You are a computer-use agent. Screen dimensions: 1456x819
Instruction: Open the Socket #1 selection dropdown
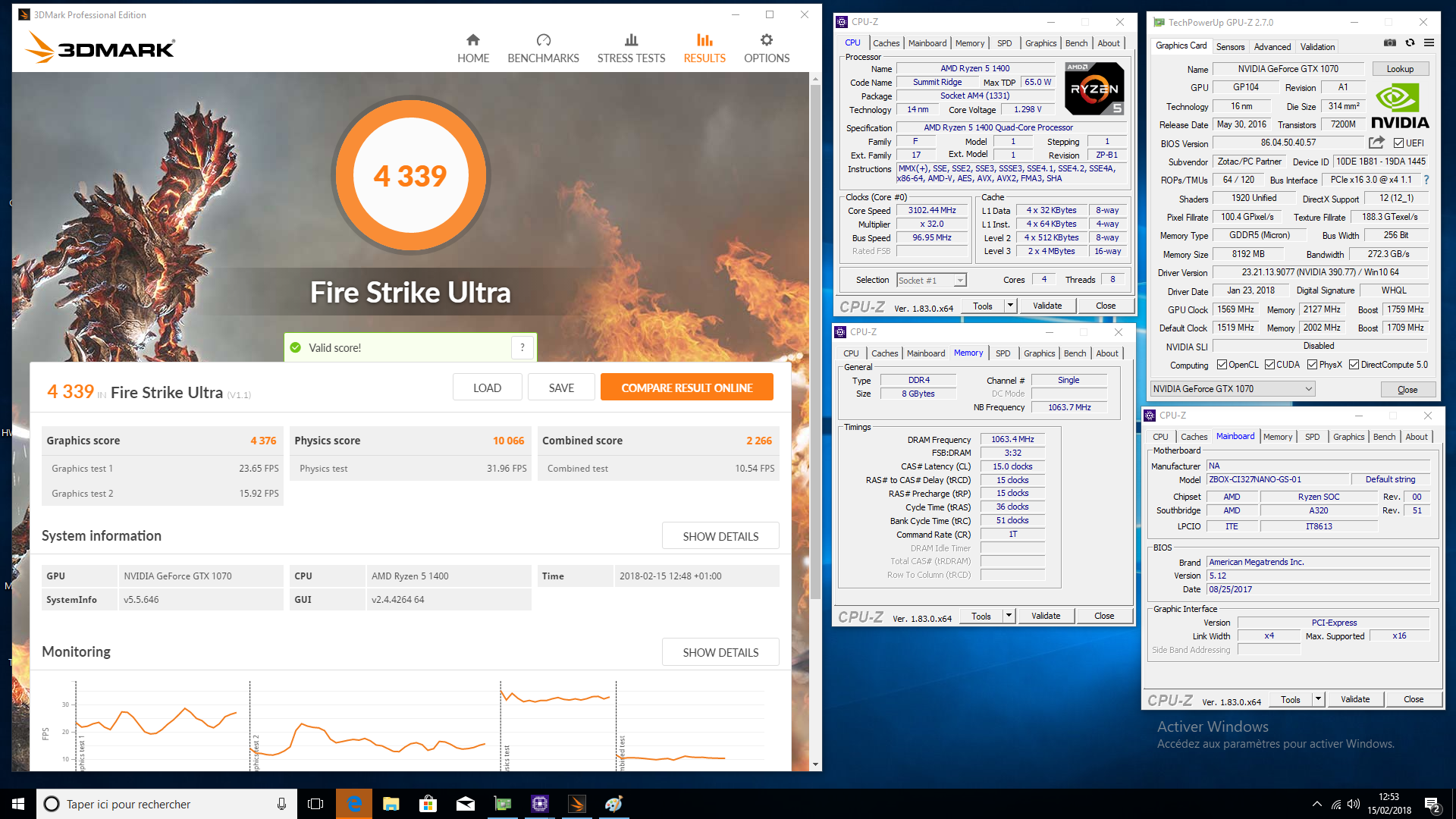(x=931, y=281)
